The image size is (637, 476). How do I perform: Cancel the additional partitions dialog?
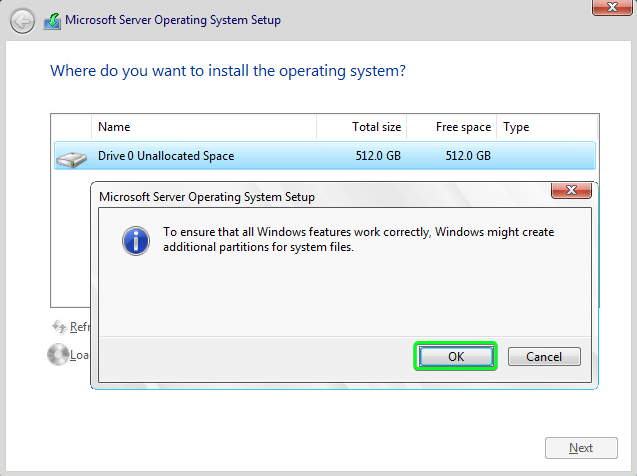(544, 356)
